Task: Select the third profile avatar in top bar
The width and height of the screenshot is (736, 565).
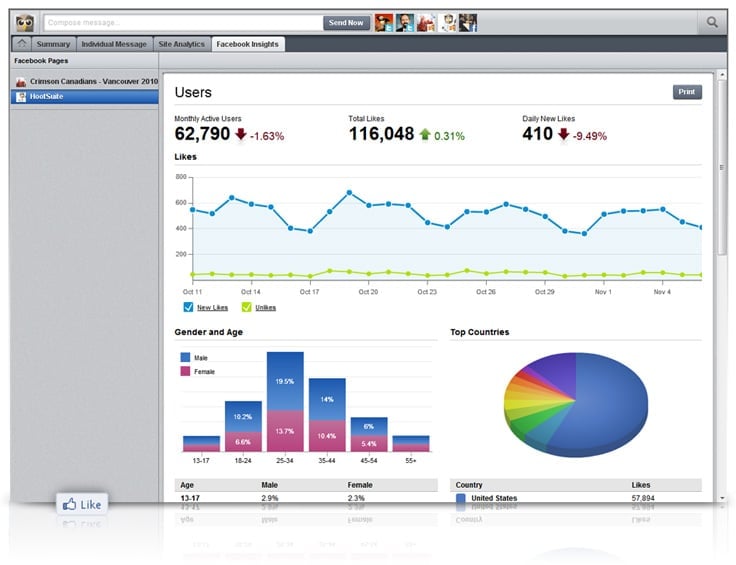Action: click(x=425, y=22)
